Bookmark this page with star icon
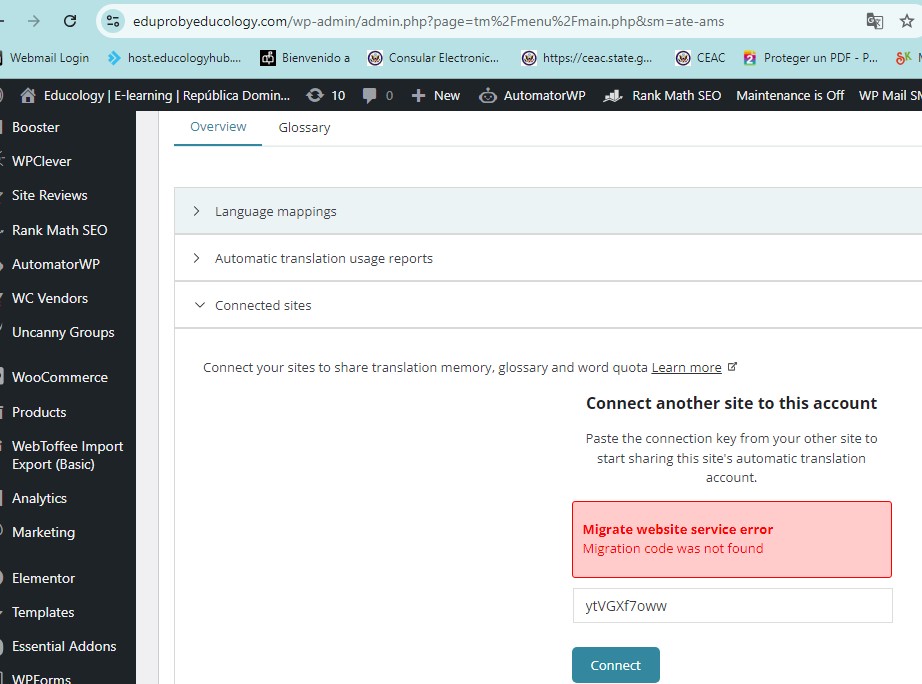This screenshot has height=684, width=922. pos(907,21)
